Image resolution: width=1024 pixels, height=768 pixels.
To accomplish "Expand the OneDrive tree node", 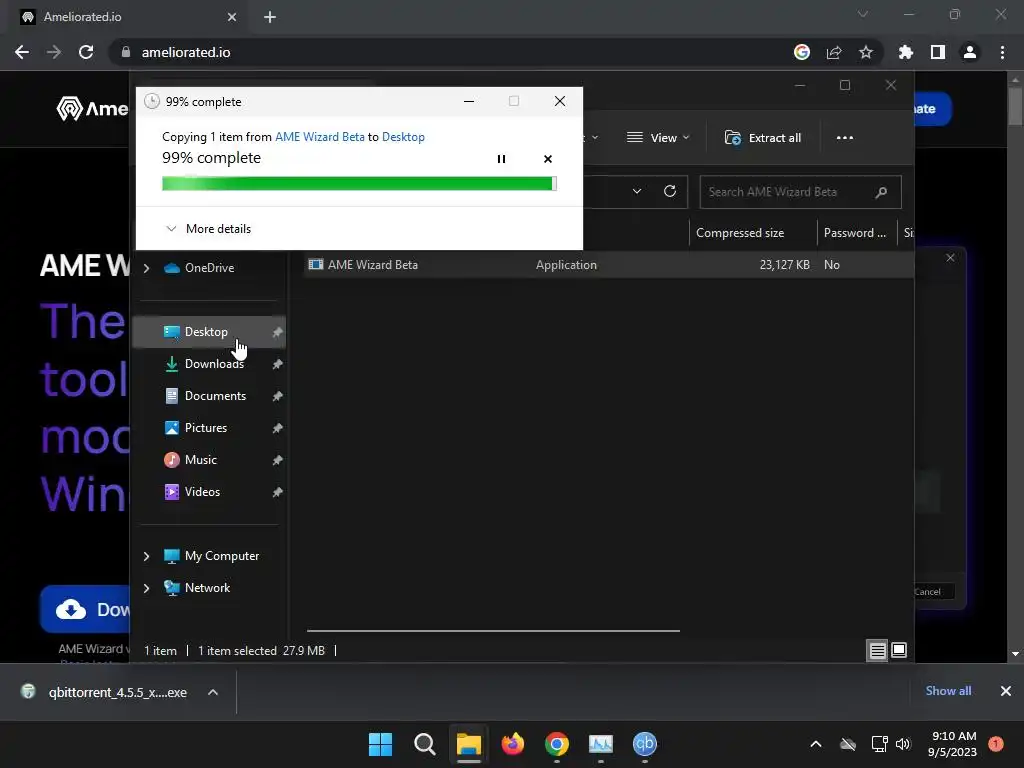I will pyautogui.click(x=146, y=268).
